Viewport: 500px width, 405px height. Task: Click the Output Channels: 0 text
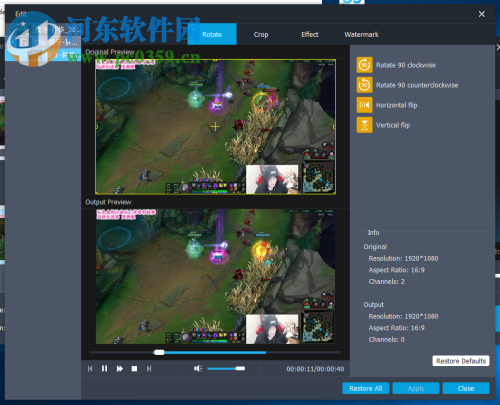[x=386, y=339]
